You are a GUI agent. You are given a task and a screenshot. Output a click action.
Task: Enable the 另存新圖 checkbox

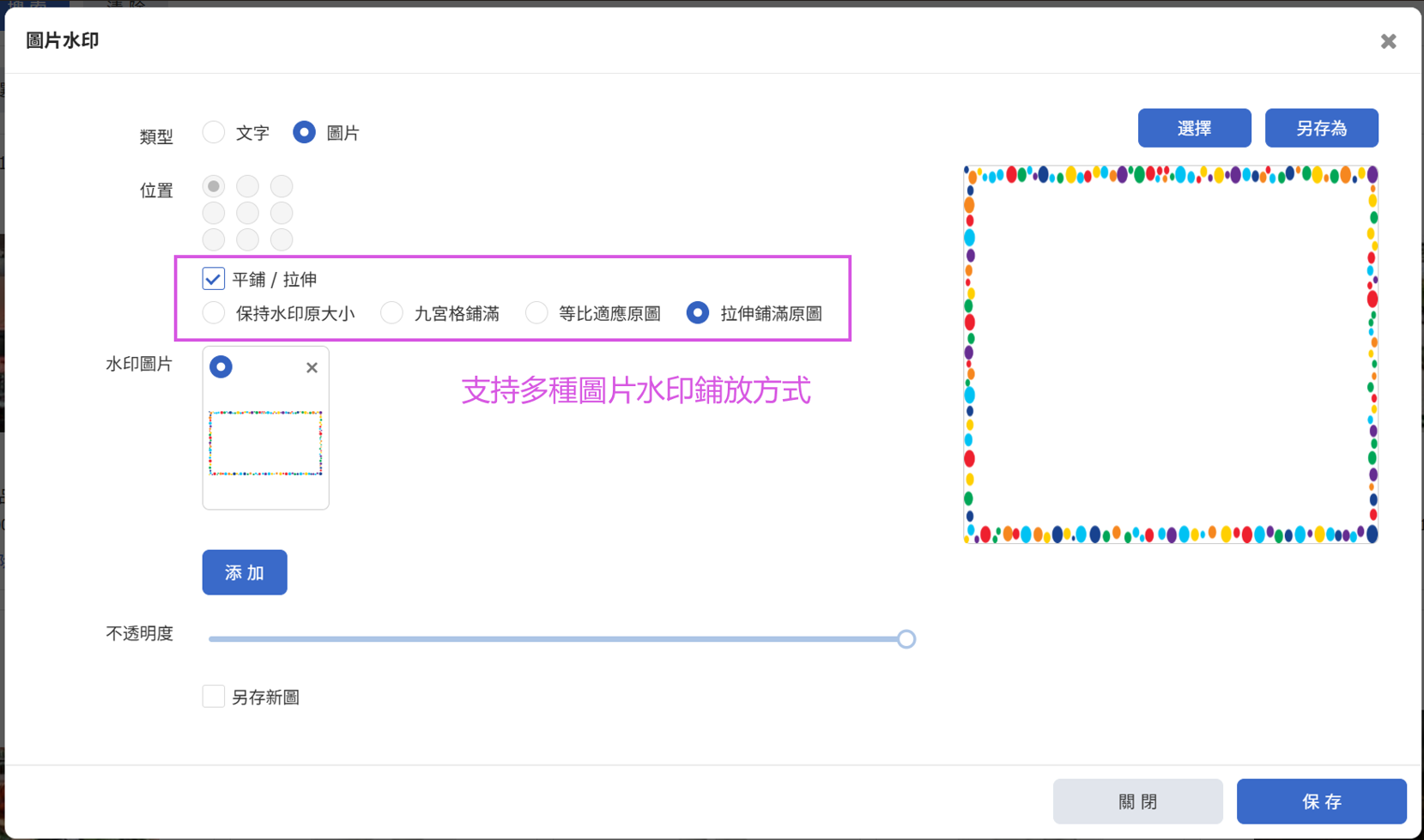tap(214, 696)
